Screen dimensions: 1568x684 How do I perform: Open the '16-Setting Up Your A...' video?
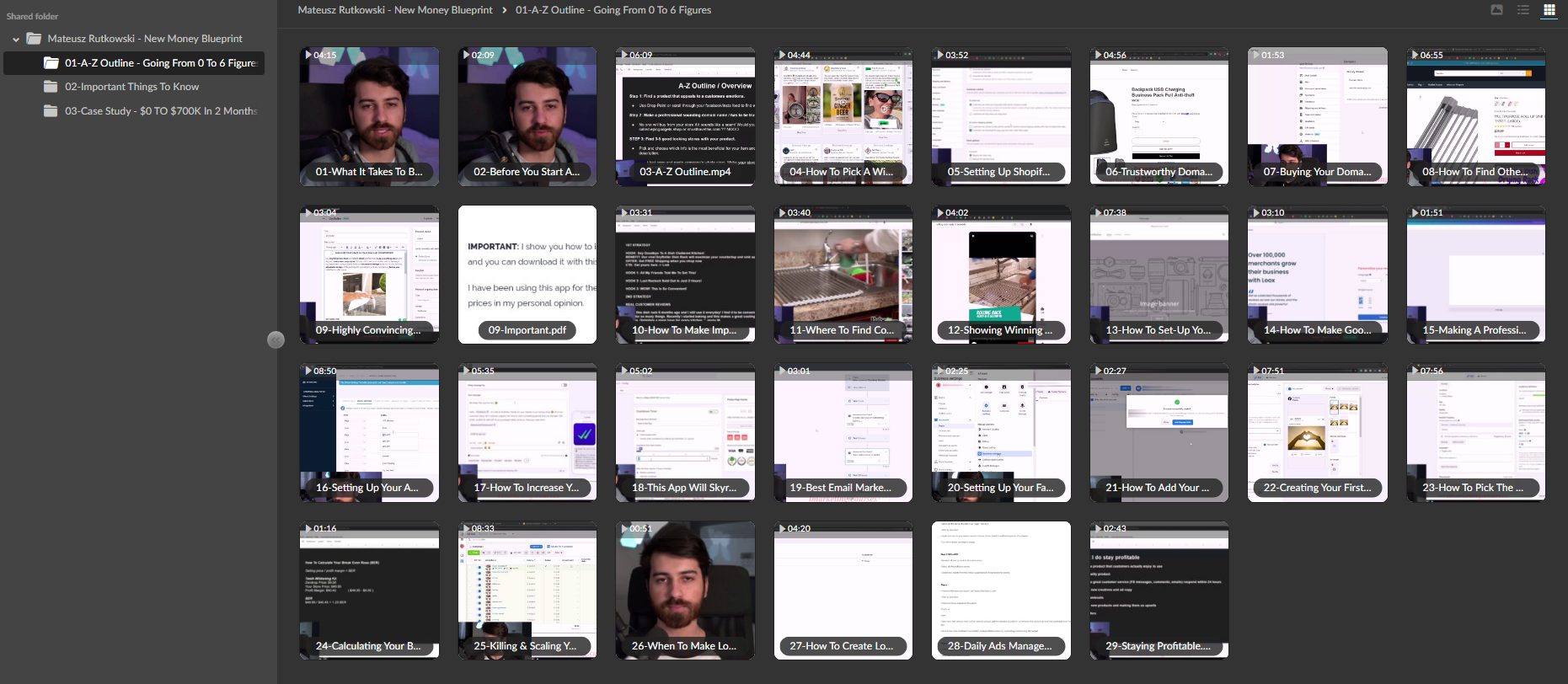369,432
